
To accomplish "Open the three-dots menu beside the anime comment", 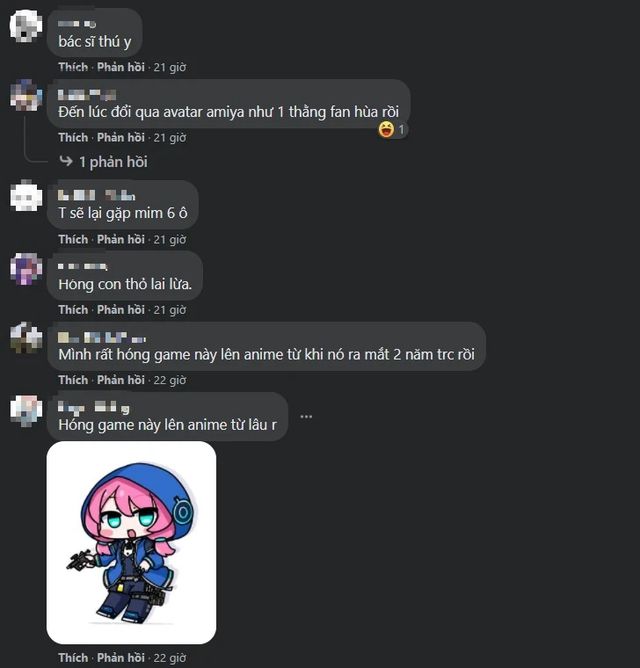I will click(306, 416).
